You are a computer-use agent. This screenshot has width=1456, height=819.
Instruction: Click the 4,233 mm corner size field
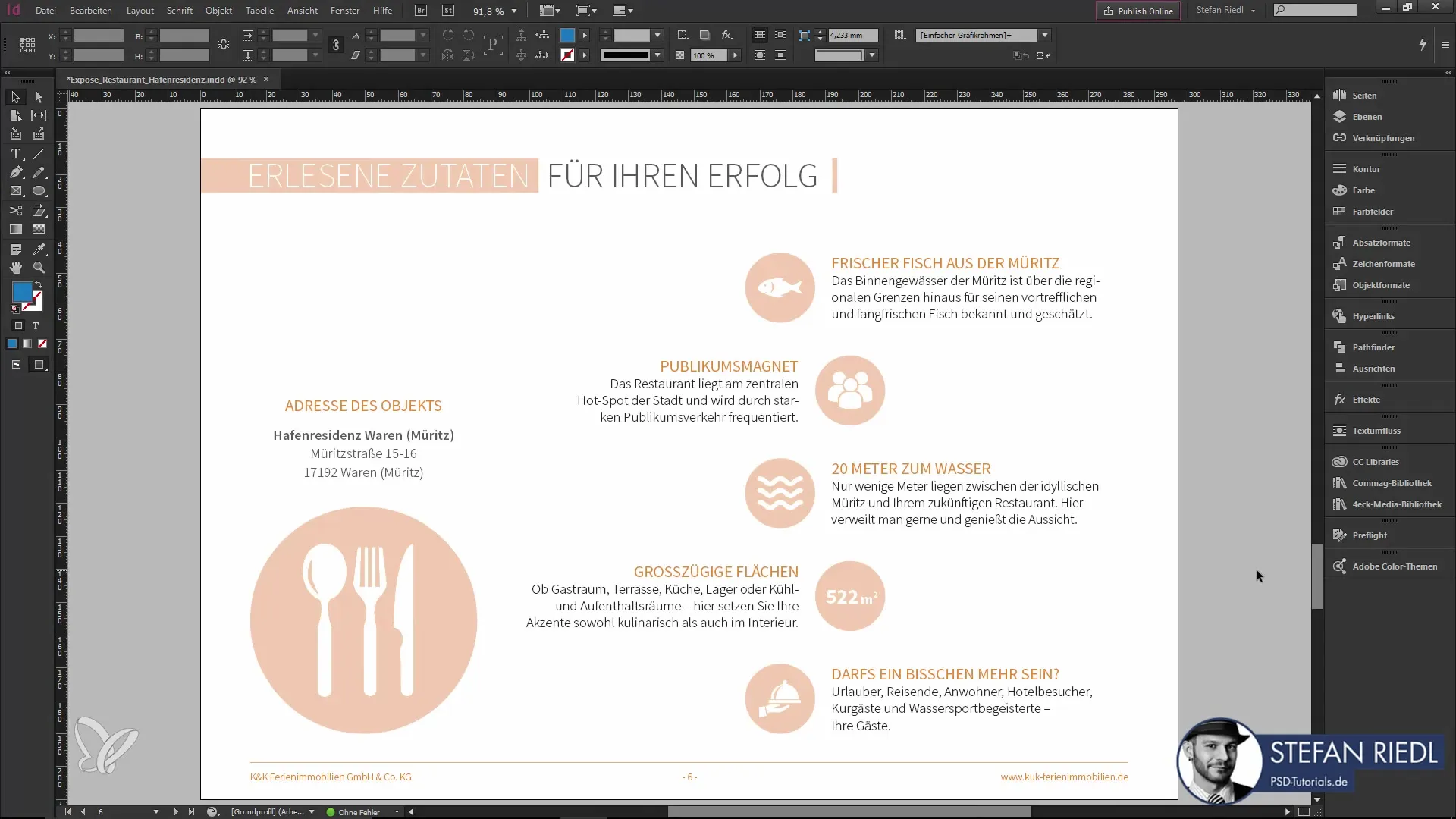click(x=852, y=36)
